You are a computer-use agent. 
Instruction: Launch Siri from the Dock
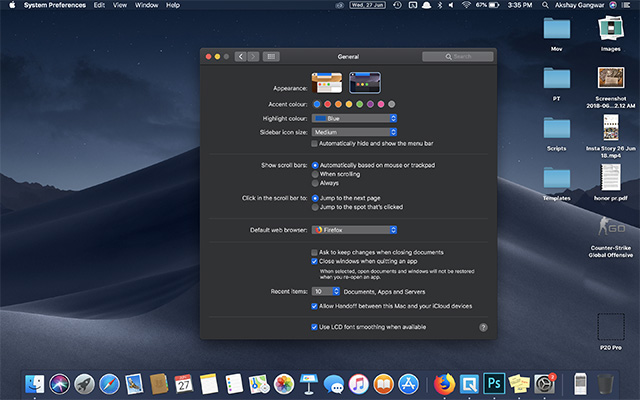60,384
